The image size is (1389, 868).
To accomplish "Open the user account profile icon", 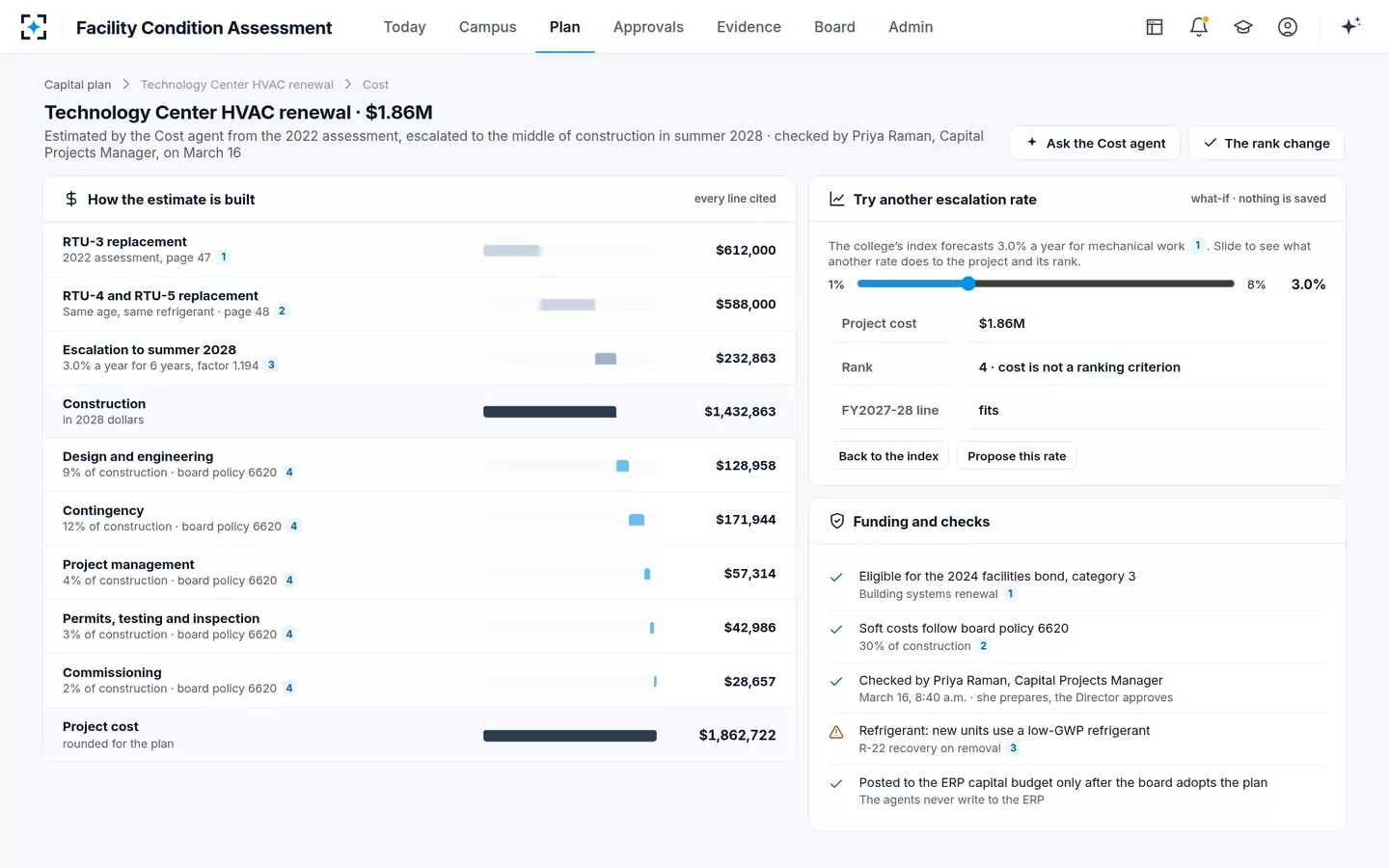I will point(1288,27).
